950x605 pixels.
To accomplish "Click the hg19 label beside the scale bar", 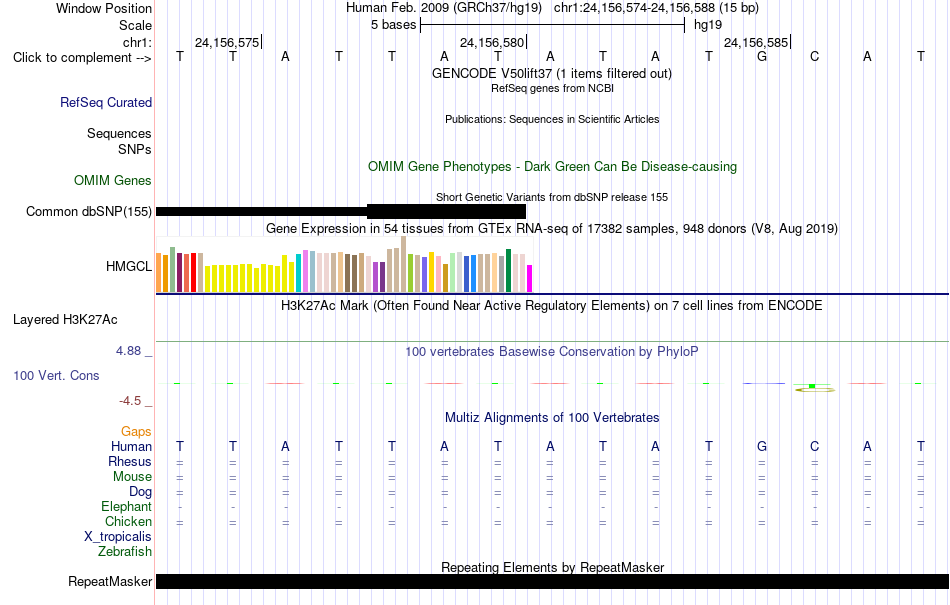I will [708, 25].
